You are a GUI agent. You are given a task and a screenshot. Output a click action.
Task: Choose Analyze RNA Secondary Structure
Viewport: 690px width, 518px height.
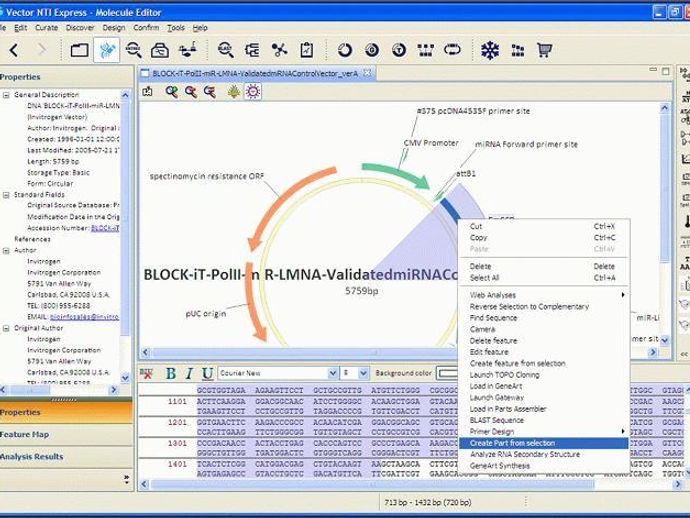(x=543, y=454)
